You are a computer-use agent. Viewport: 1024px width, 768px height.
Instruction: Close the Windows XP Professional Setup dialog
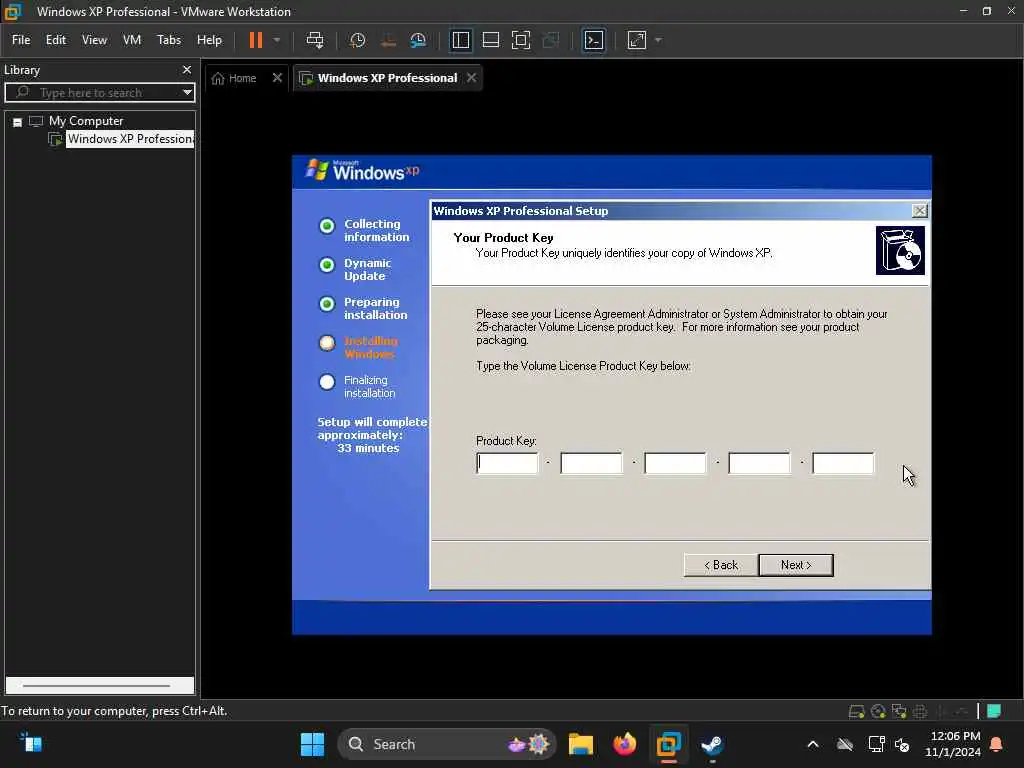(920, 210)
